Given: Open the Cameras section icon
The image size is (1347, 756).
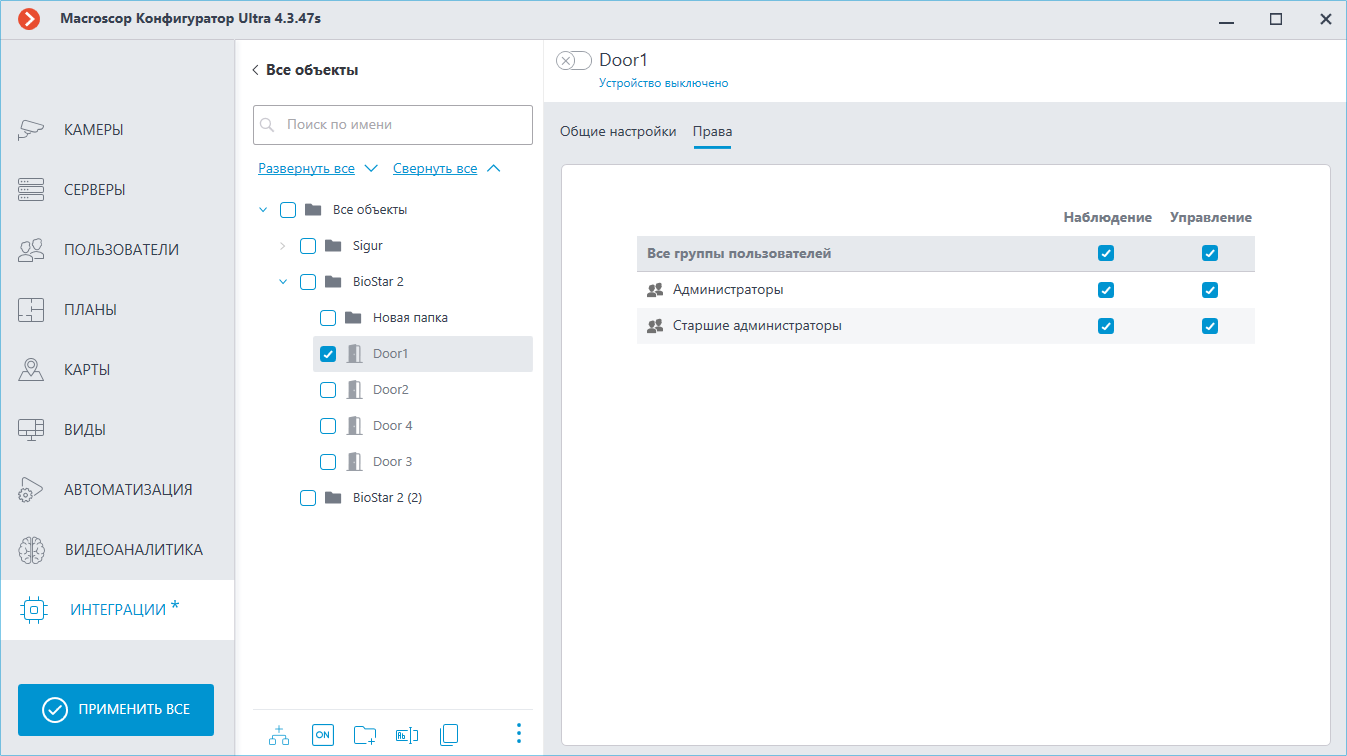Looking at the screenshot, I should pyautogui.click(x=32, y=130).
